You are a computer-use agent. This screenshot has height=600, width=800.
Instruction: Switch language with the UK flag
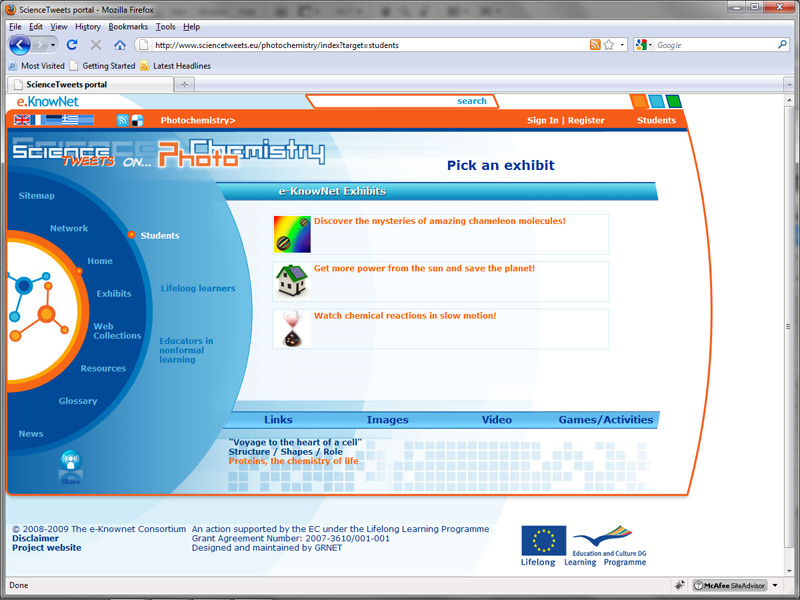(22, 120)
